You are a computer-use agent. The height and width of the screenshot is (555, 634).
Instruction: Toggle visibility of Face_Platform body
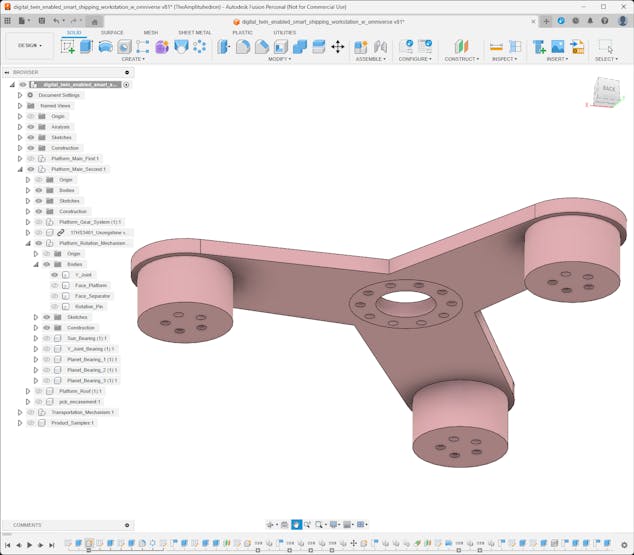pyautogui.click(x=55, y=285)
